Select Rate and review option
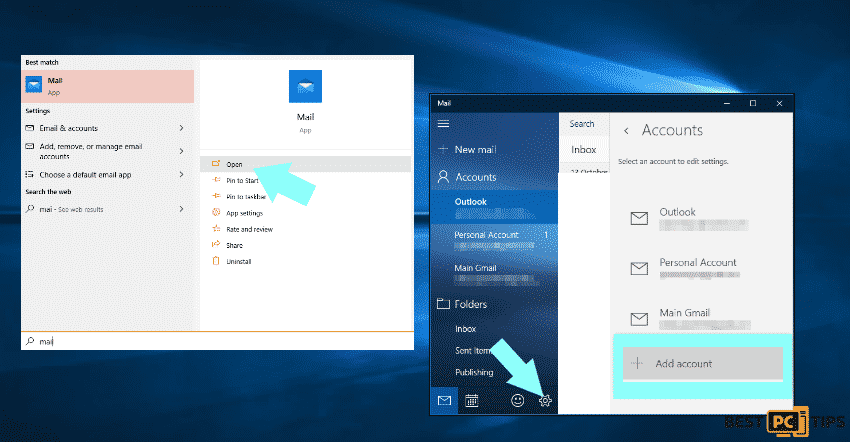The image size is (850, 442). point(249,229)
